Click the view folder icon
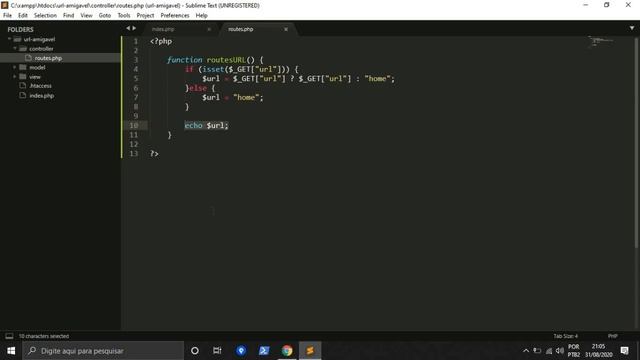 (23, 76)
